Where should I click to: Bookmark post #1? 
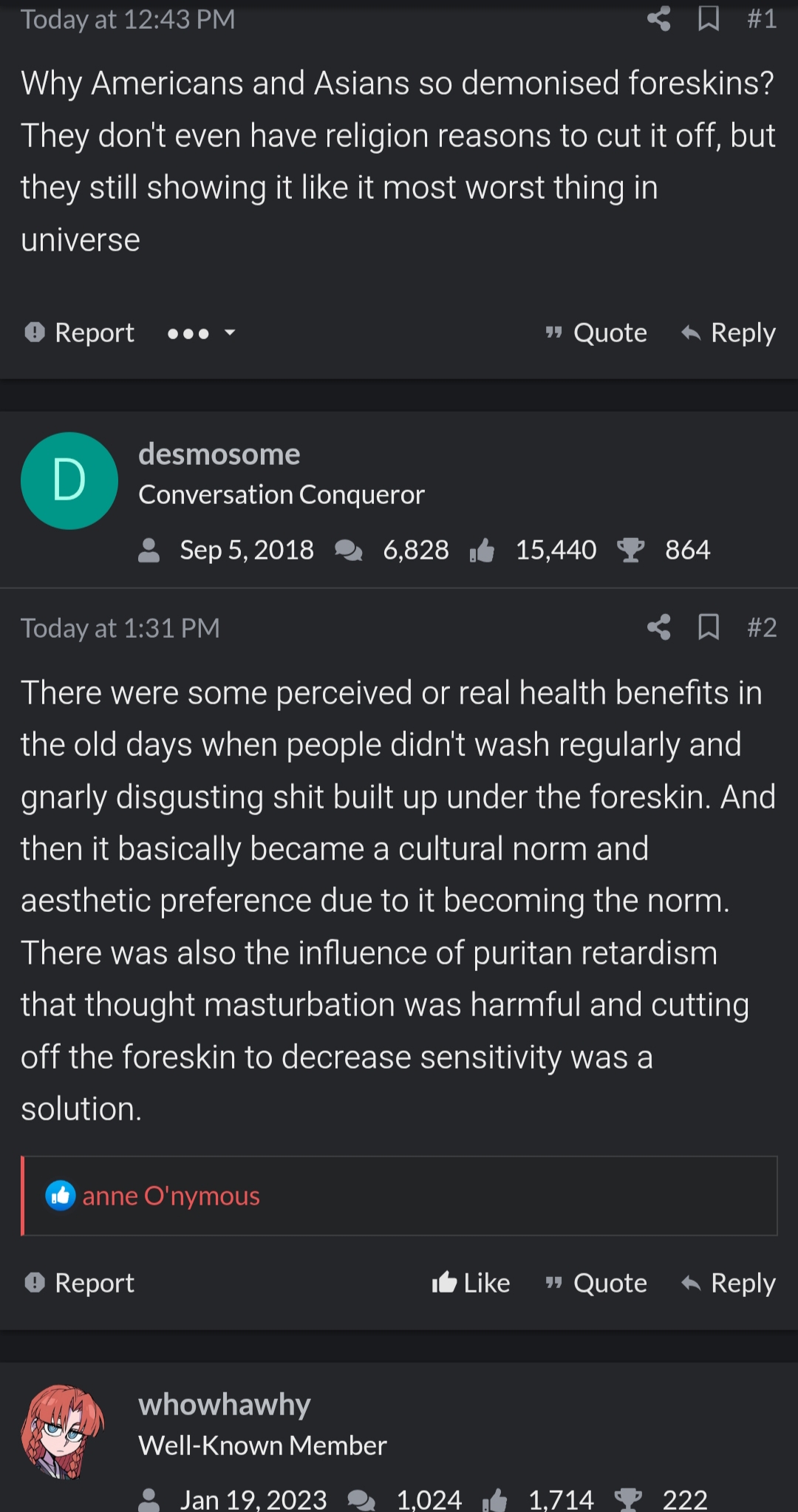(708, 18)
